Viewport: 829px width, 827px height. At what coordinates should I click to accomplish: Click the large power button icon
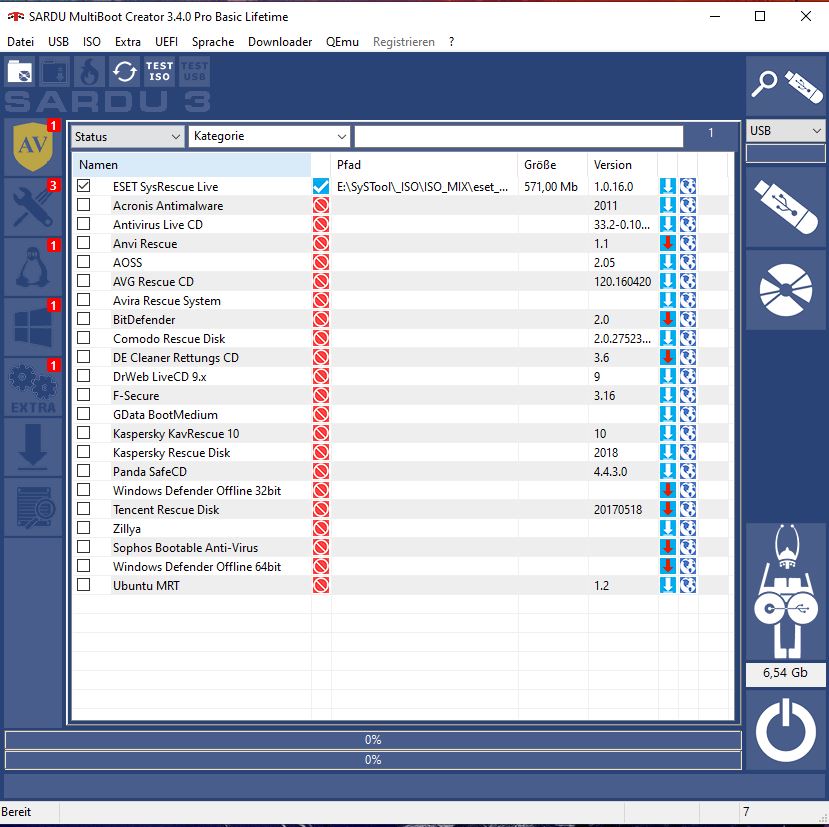pyautogui.click(x=786, y=730)
